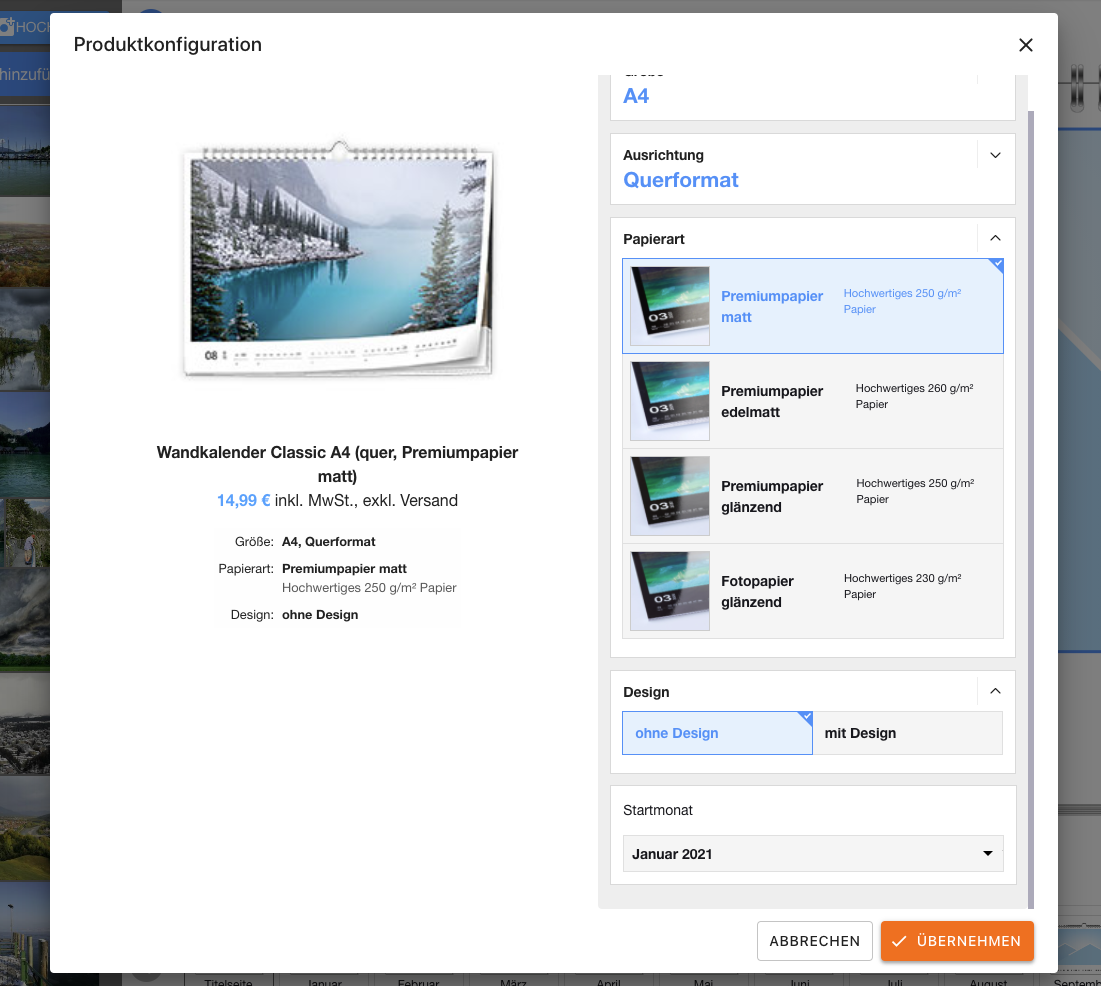Expand the Ausrichtung dropdown chevron
The image size is (1101, 986).
pyautogui.click(x=995, y=155)
